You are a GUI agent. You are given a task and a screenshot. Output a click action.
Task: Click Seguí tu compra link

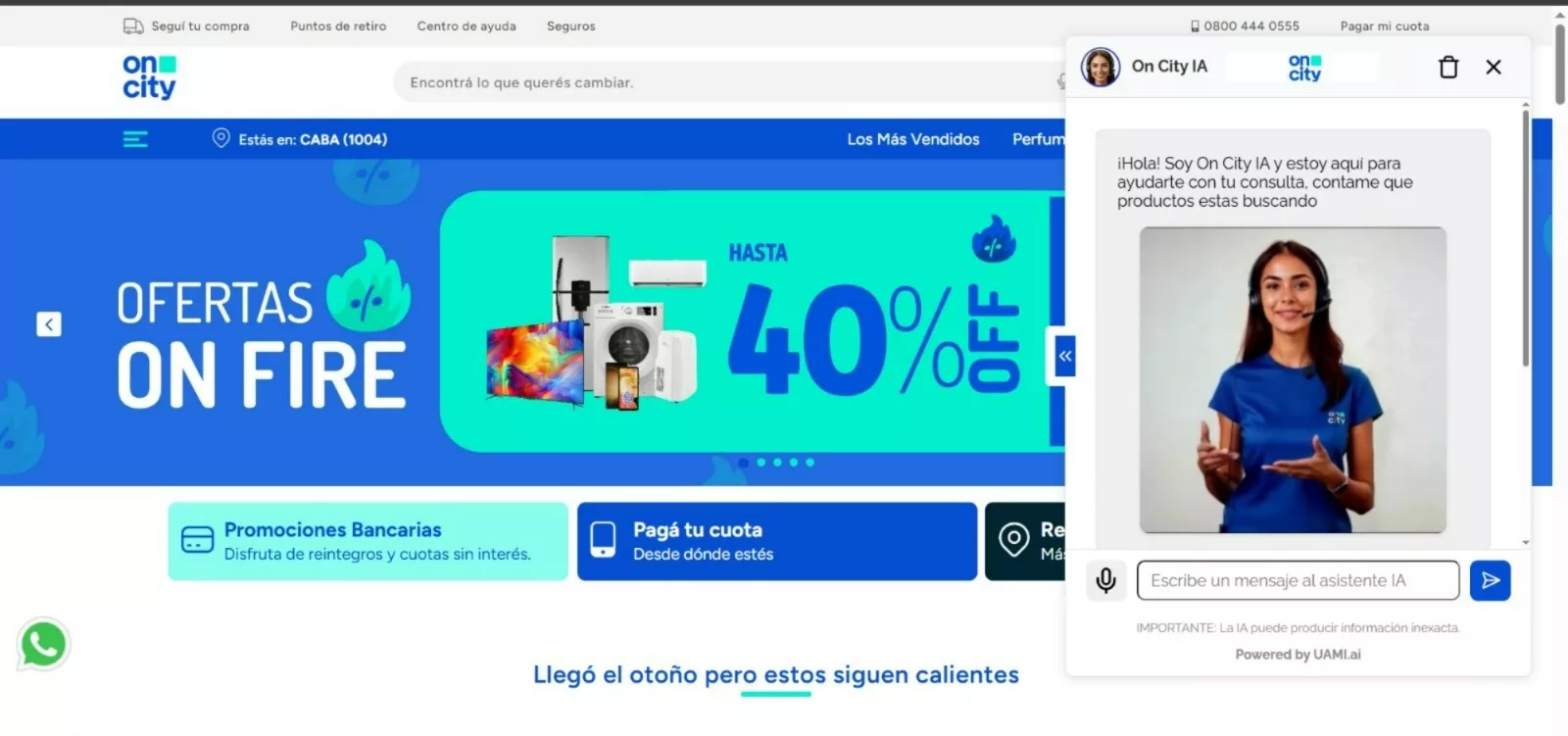(199, 26)
